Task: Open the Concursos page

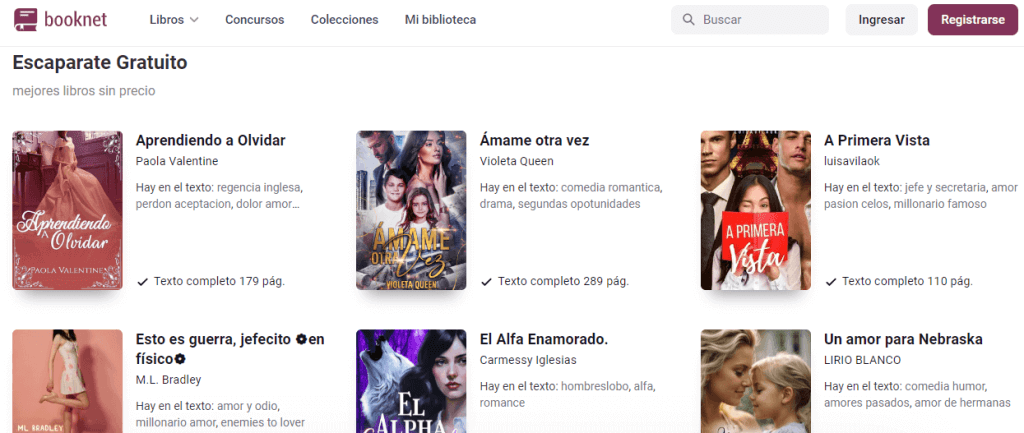Action: 255,20
